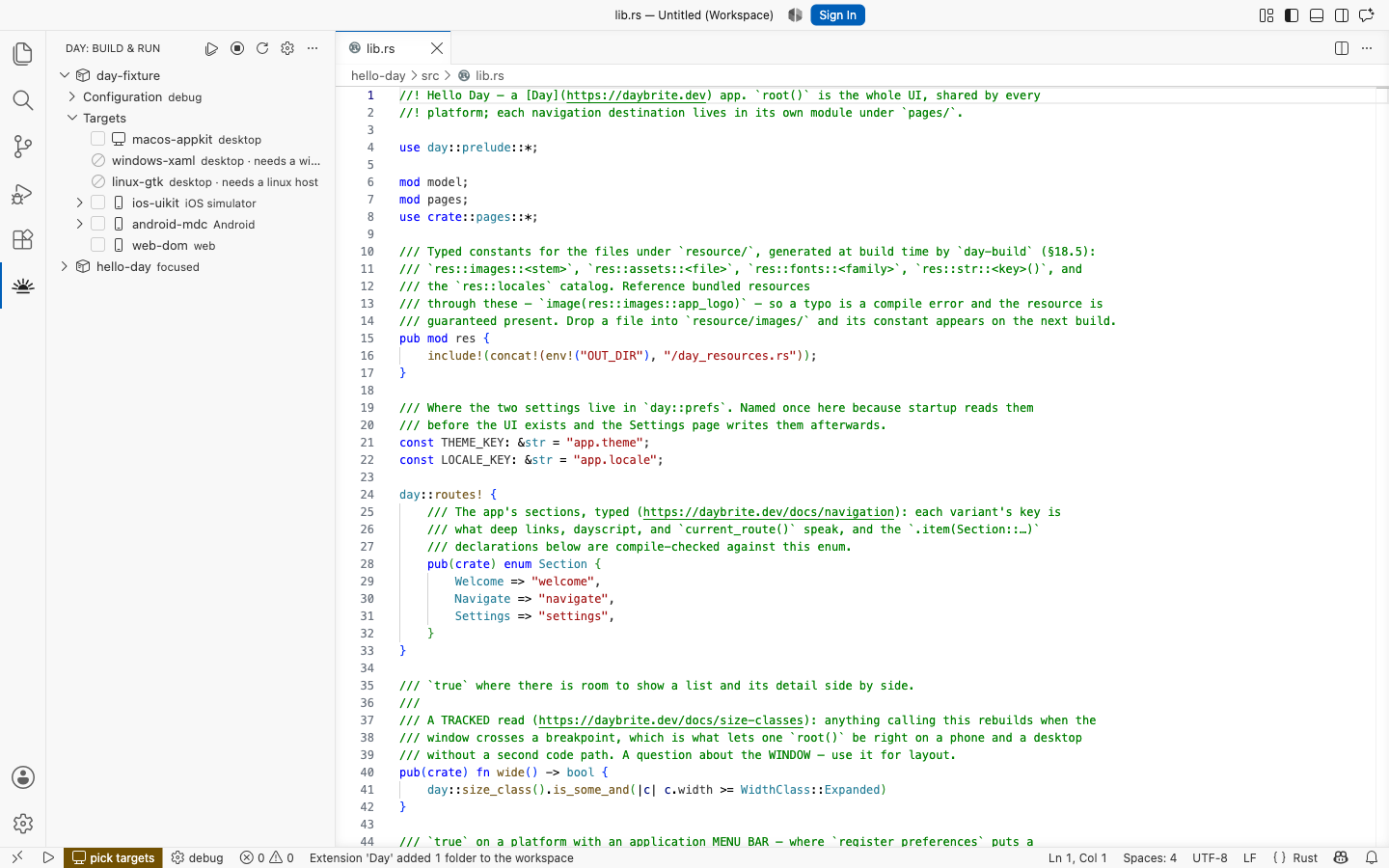The width and height of the screenshot is (1389, 868).
Task: Open the chat icon in title bar
Action: [x=1367, y=15]
